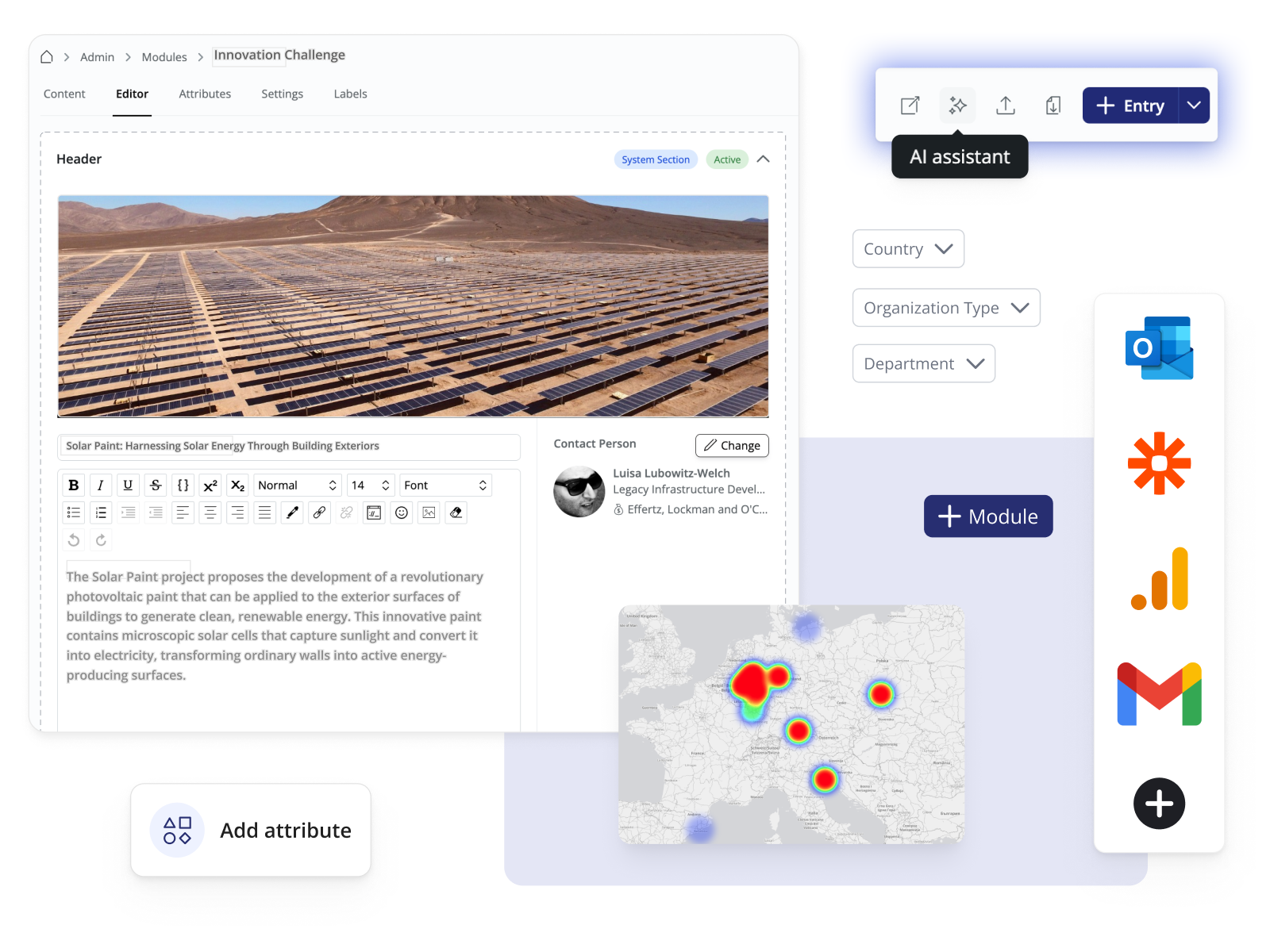Click the Add attribute button
The width and height of the screenshot is (1270, 952).
tap(251, 830)
